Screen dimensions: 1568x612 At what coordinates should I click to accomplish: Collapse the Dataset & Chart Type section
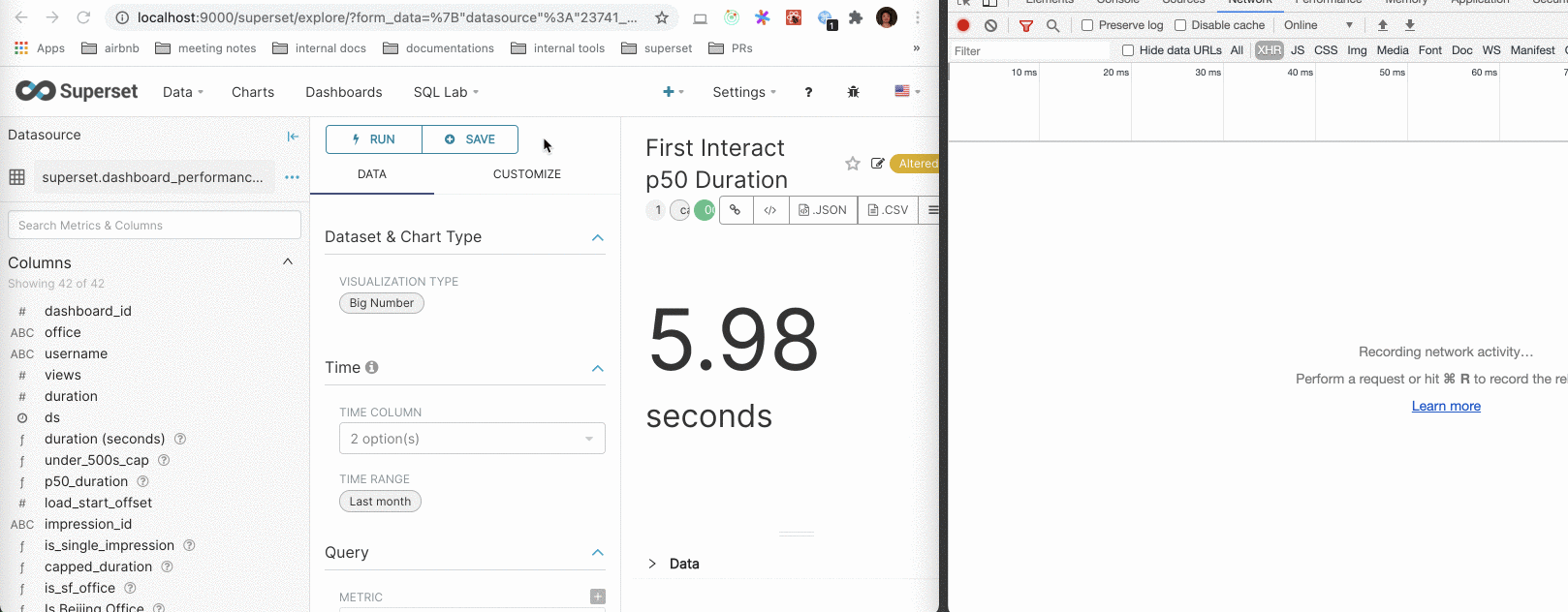click(598, 237)
